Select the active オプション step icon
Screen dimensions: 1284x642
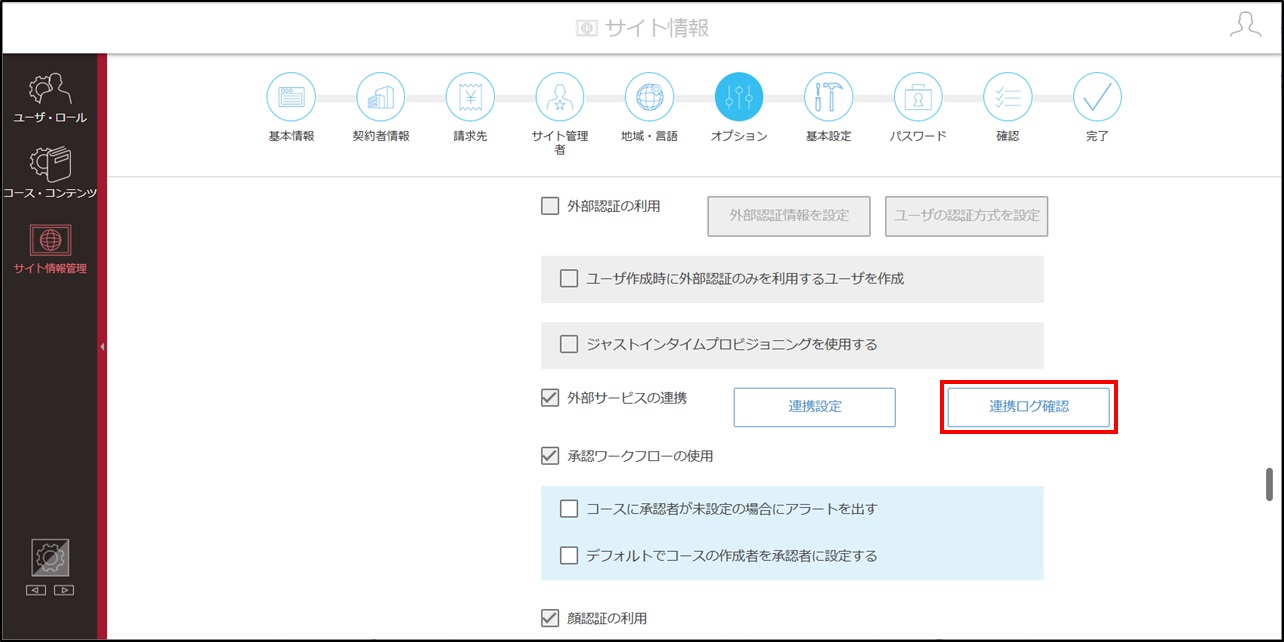739,97
